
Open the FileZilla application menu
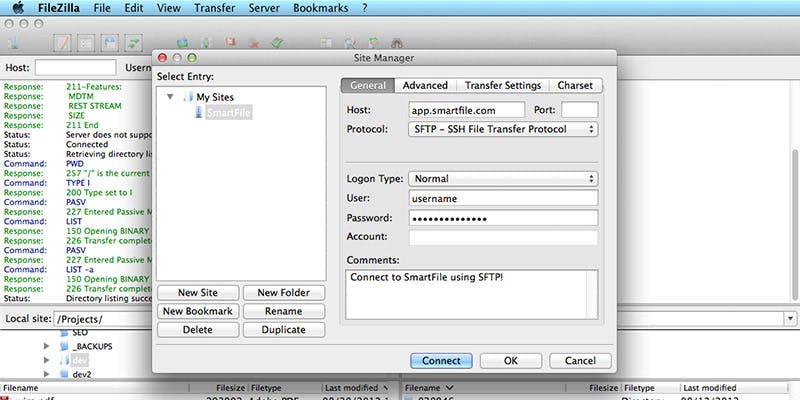click(59, 8)
